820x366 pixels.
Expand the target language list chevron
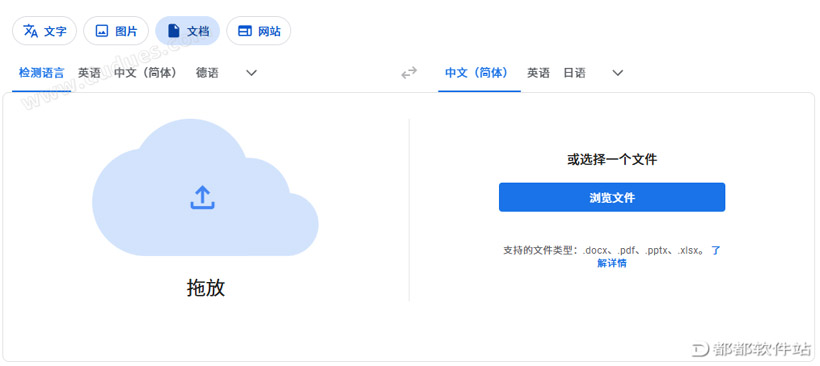[618, 73]
